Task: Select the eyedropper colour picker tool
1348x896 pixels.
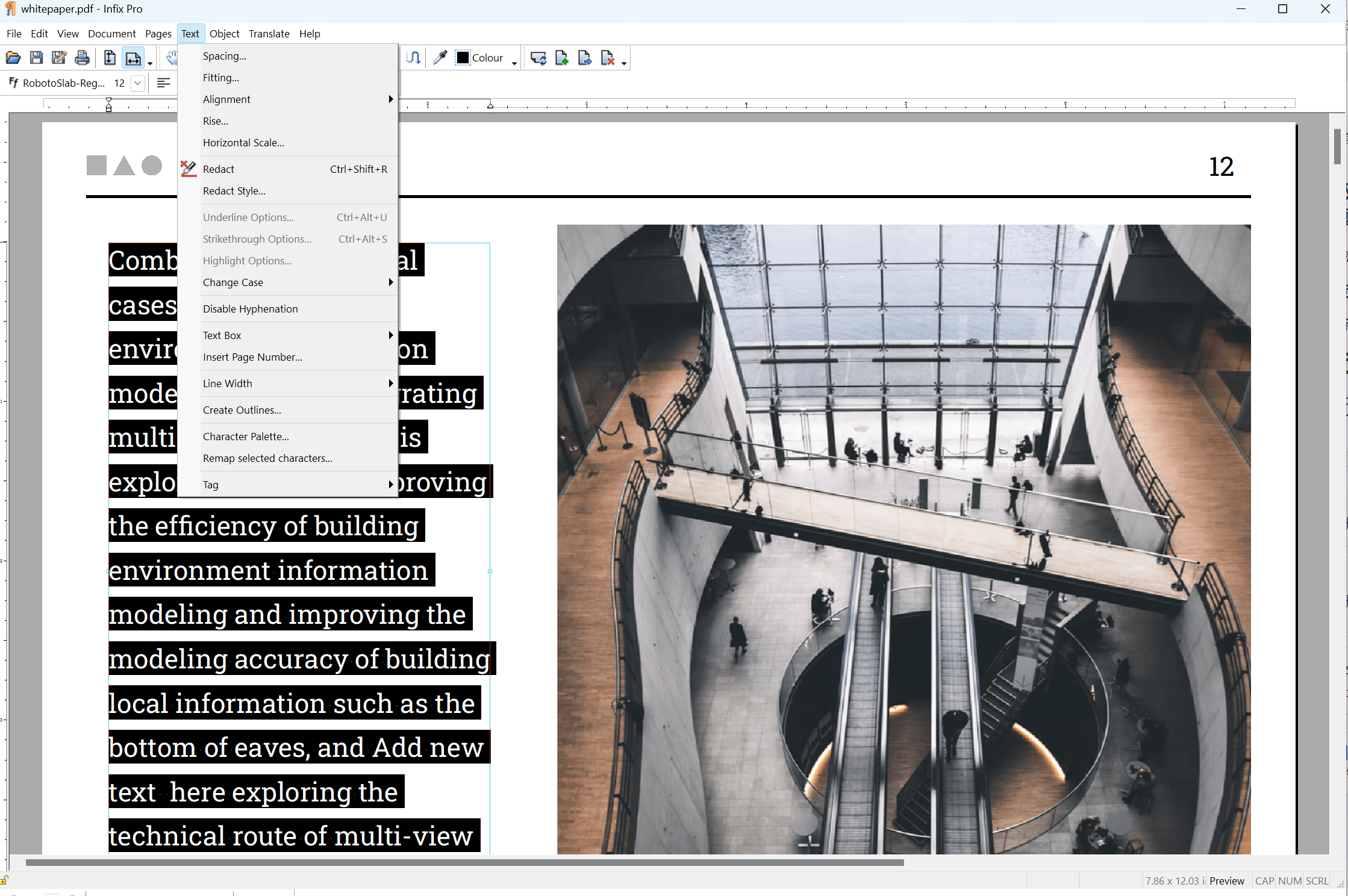Action: pyautogui.click(x=439, y=57)
